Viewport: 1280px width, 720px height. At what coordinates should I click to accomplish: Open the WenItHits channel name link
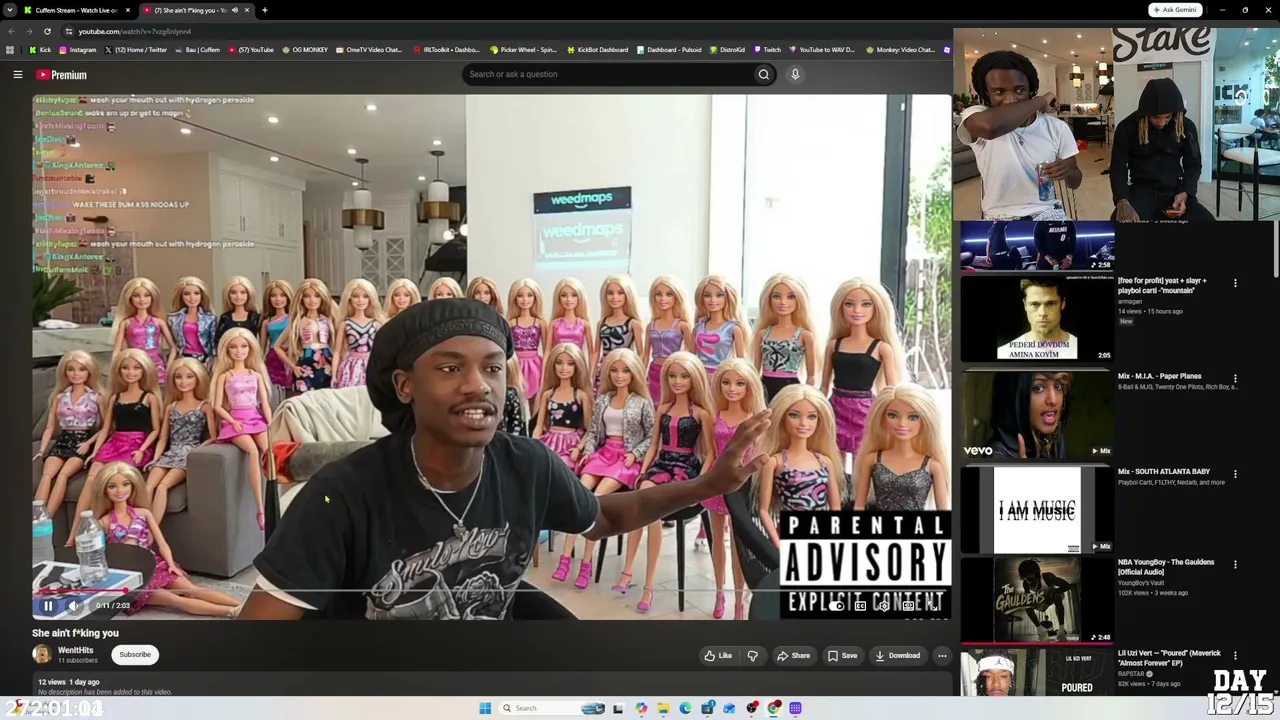[76, 650]
